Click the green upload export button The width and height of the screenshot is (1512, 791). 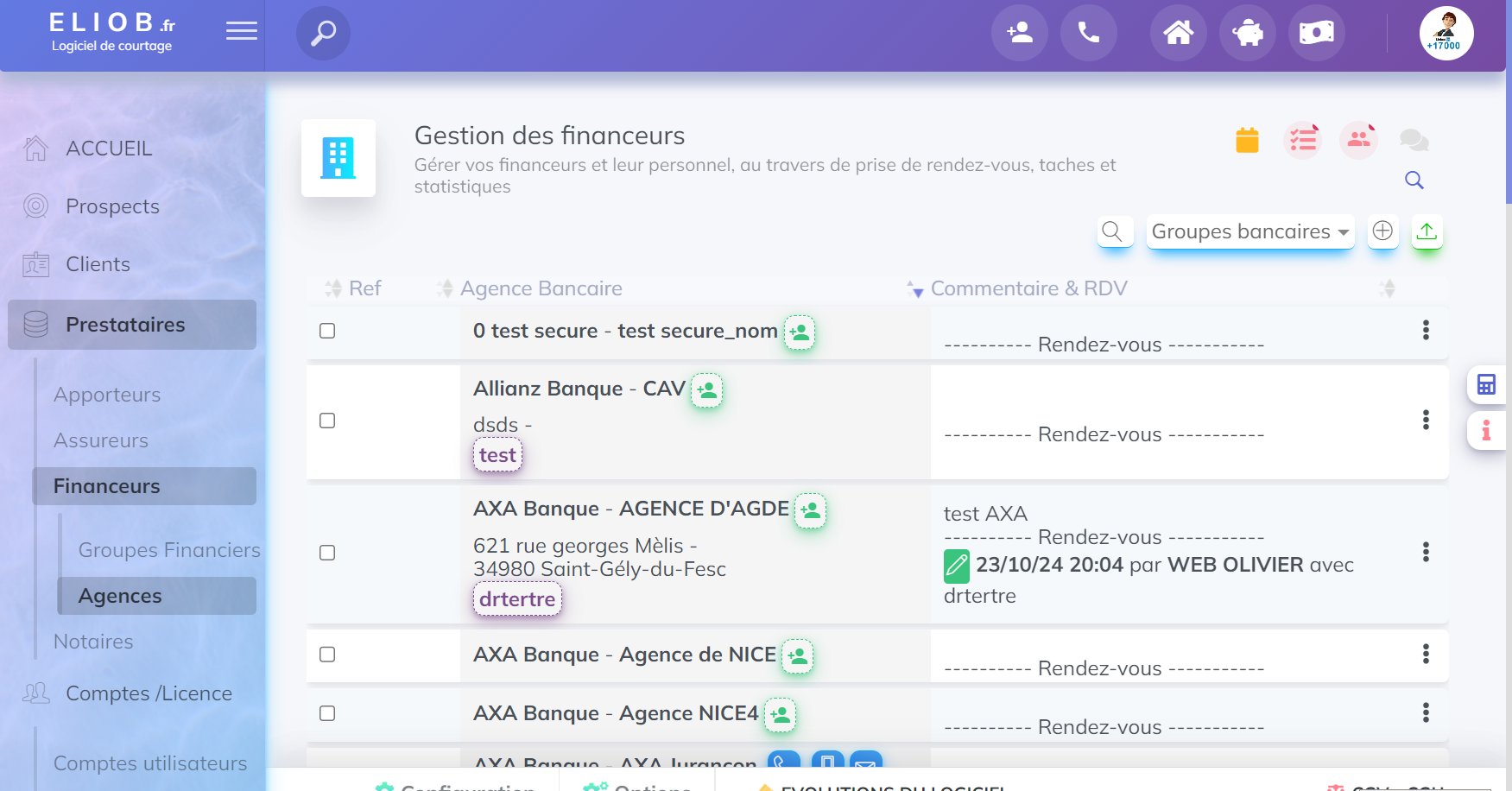(1427, 231)
